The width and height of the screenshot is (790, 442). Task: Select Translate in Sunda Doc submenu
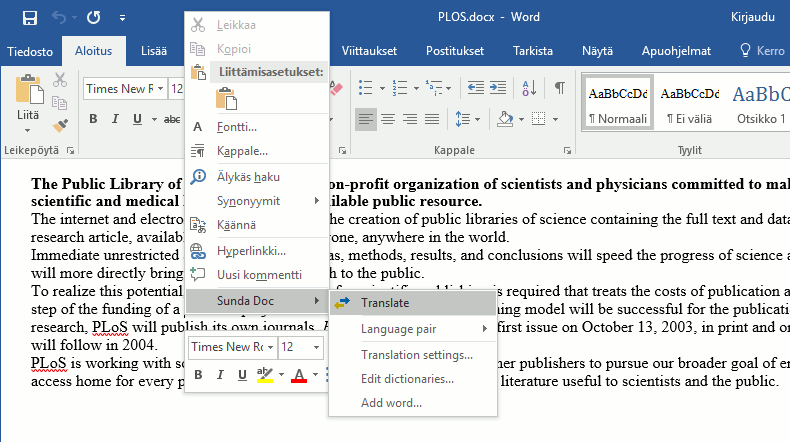pos(413,303)
